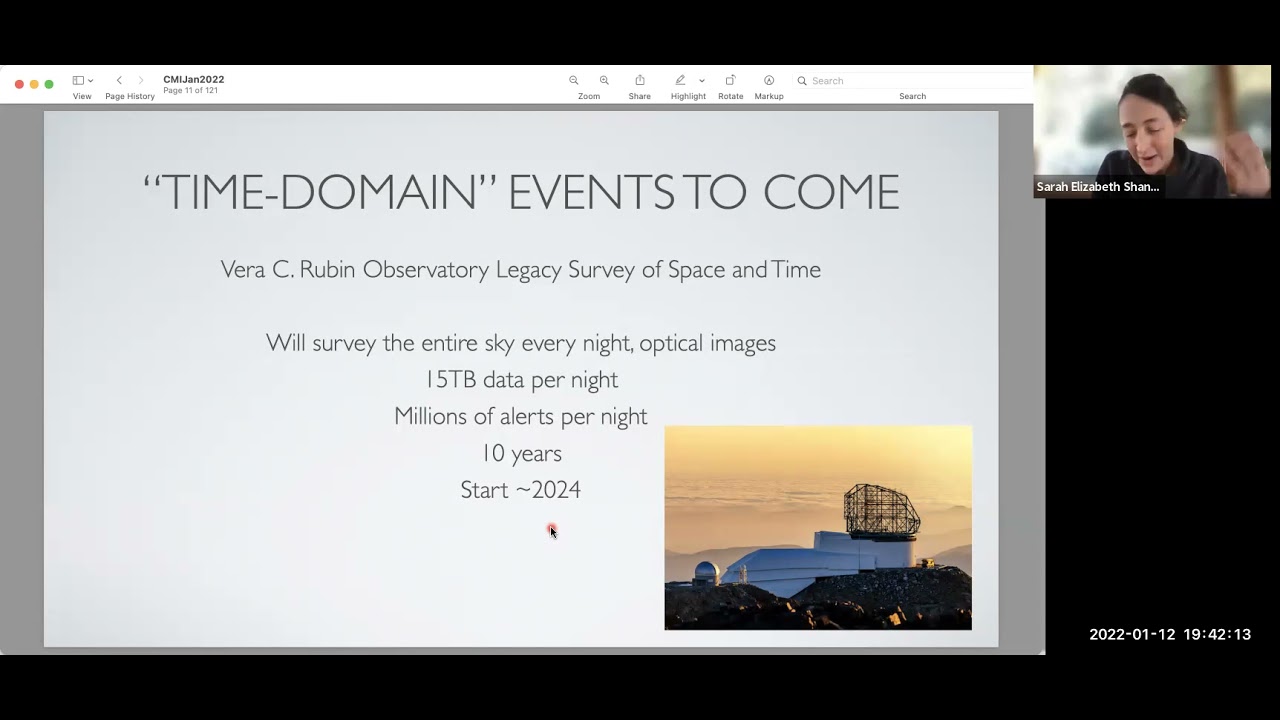This screenshot has width=1280, height=720.
Task: Go back in page history
Action: (119, 81)
